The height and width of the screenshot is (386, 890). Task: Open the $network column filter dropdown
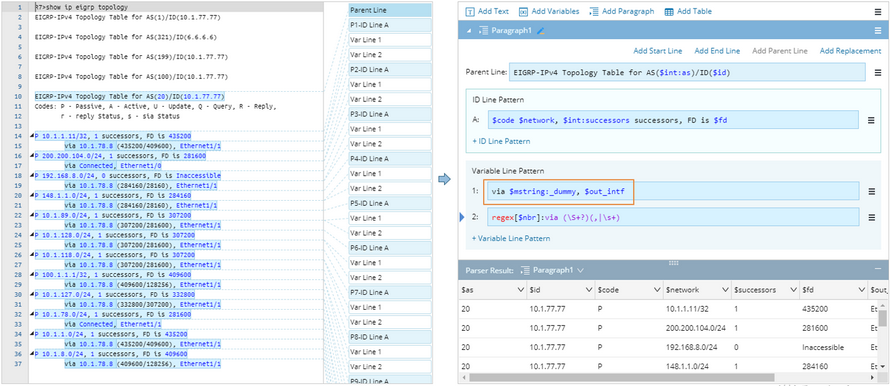(x=725, y=290)
